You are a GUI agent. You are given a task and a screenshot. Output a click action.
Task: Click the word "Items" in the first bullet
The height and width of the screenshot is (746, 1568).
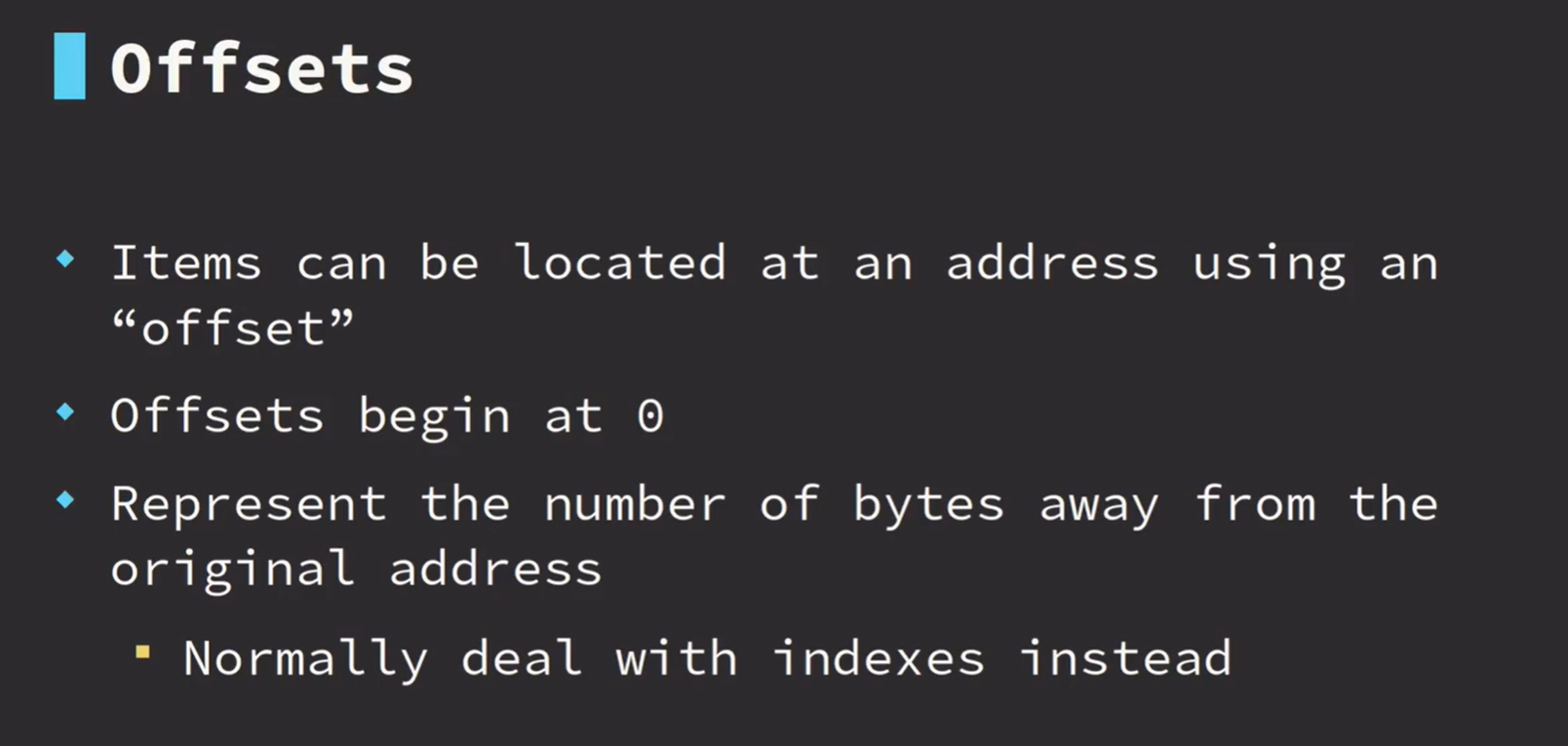pyautogui.click(x=186, y=263)
